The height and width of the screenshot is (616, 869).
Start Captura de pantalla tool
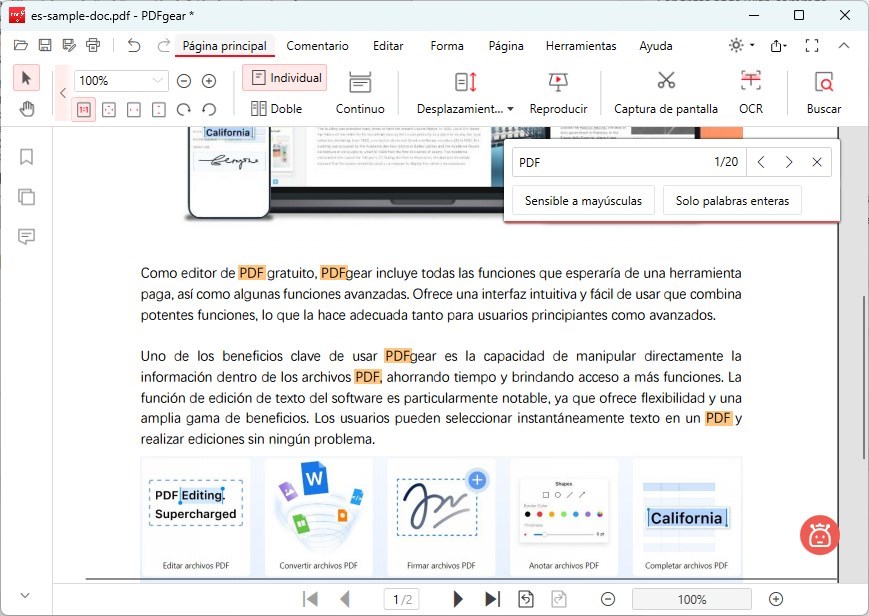pyautogui.click(x=666, y=93)
